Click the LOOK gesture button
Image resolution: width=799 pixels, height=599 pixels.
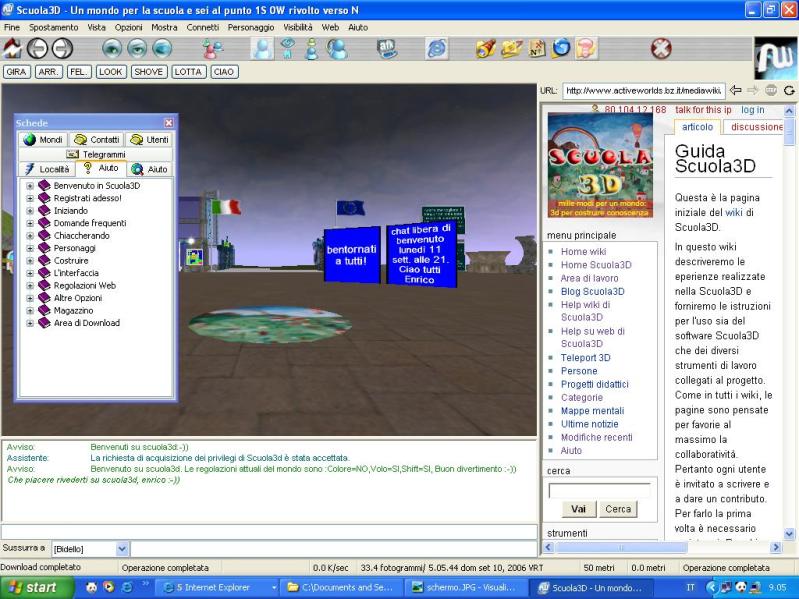111,72
